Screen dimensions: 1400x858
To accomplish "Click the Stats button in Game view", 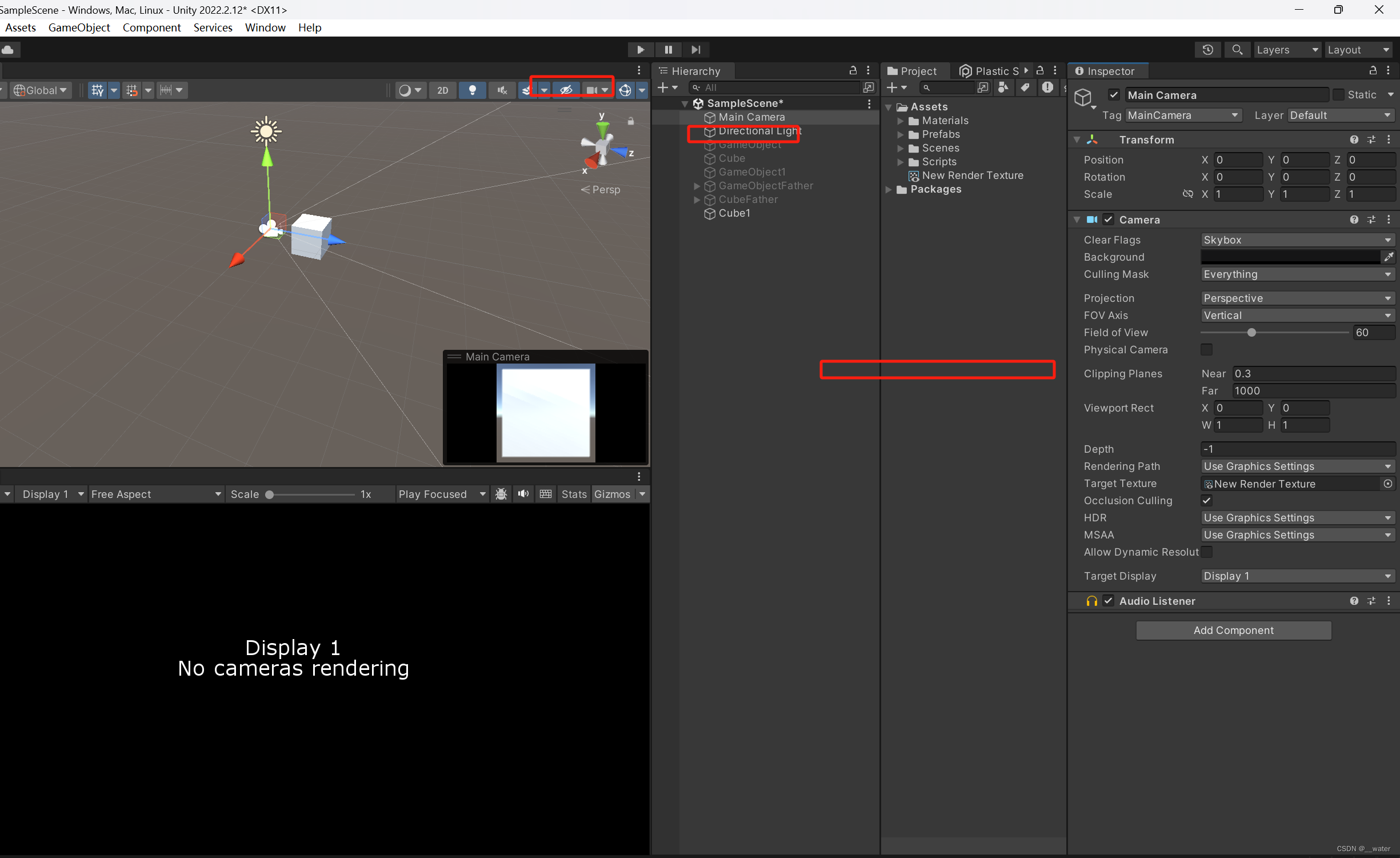I will point(574,494).
